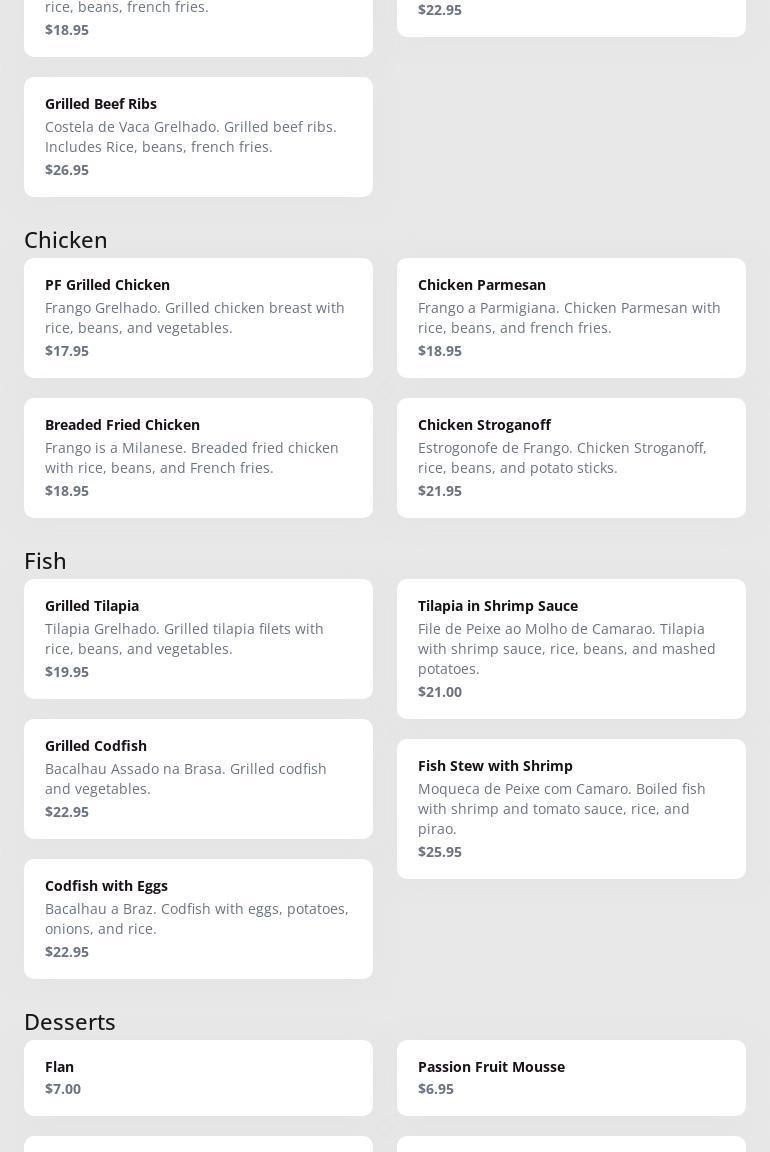770x1152 pixels.
Task: Click the $26.95 price label
Action: click(x=67, y=170)
